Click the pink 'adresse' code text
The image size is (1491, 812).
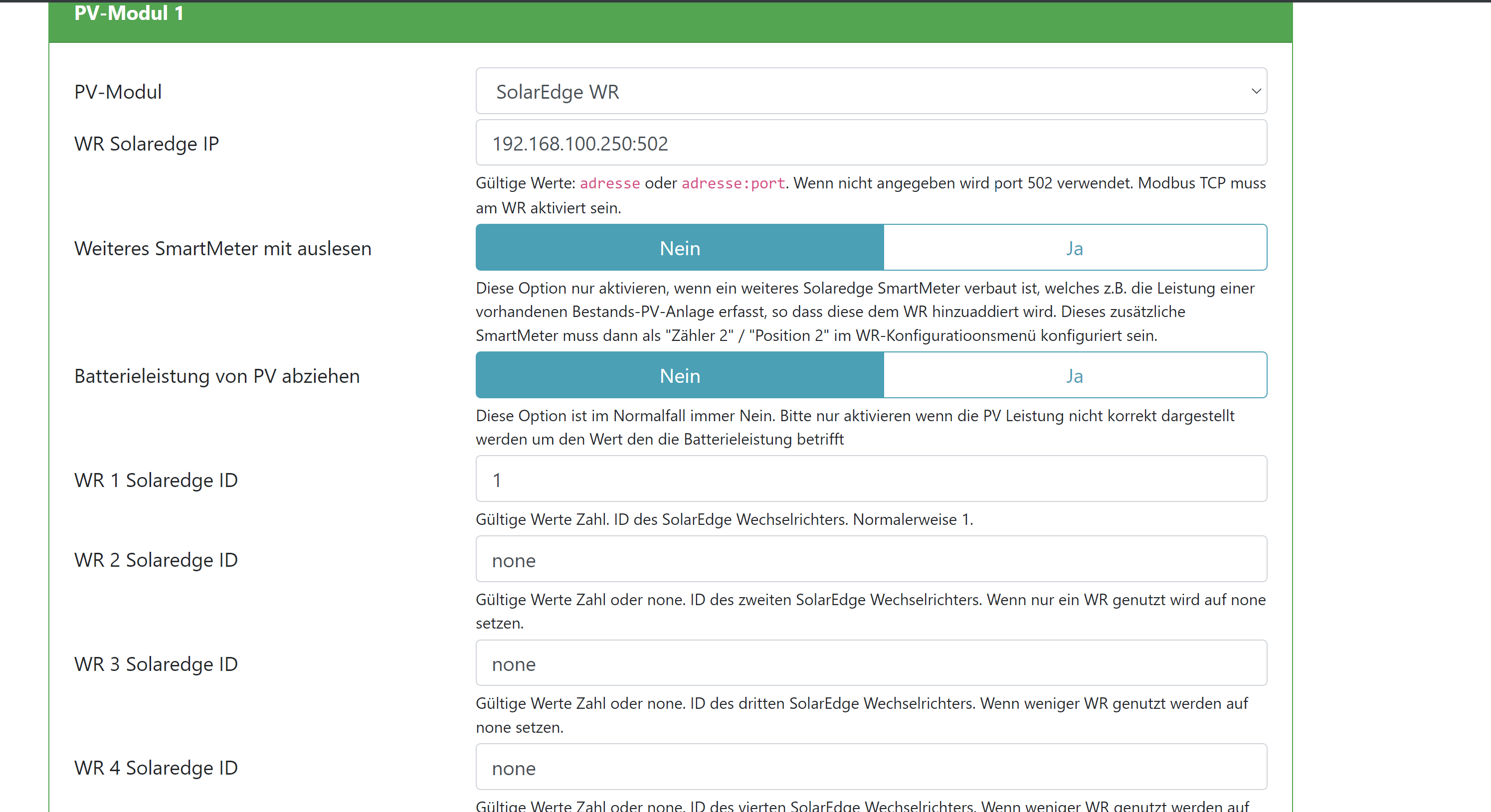(609, 183)
